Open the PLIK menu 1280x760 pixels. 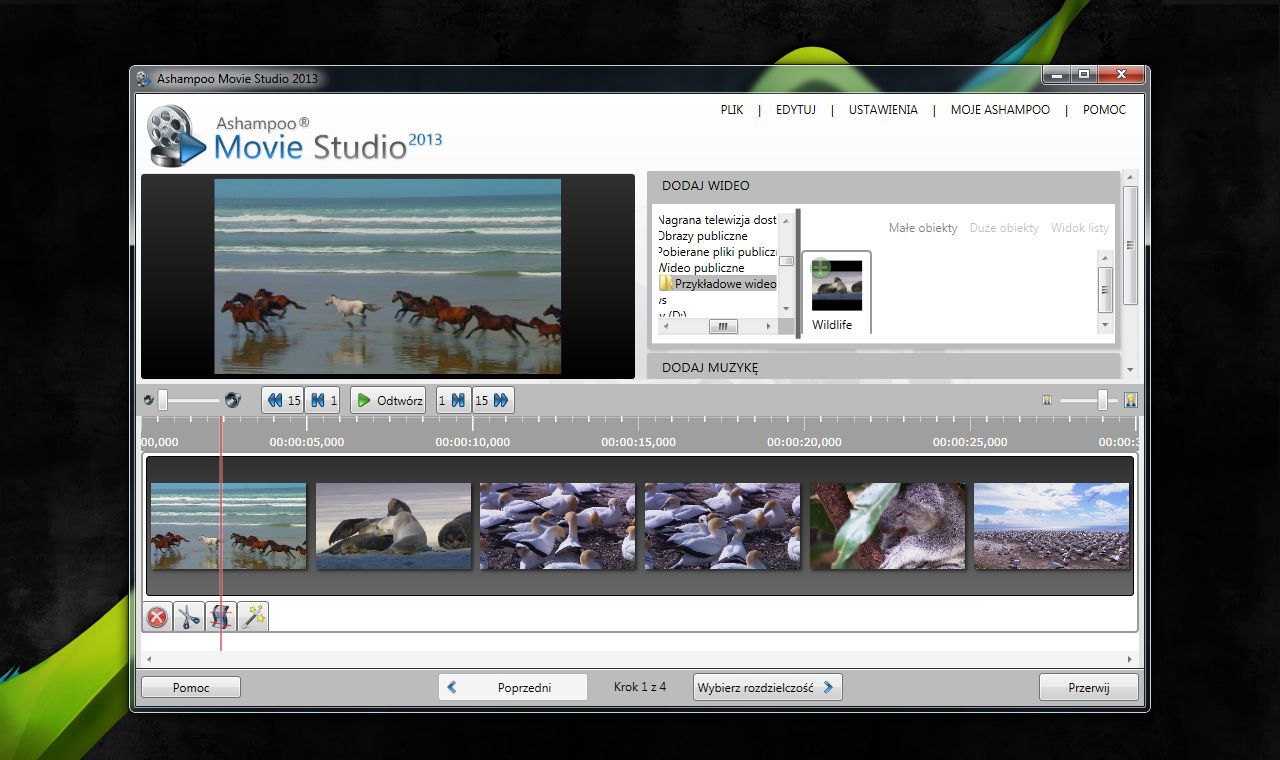(x=732, y=110)
